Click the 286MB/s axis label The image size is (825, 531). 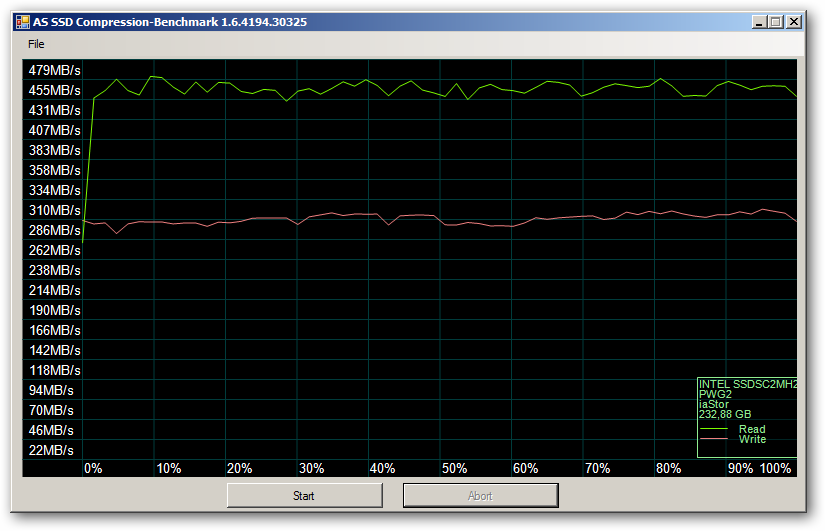55,231
